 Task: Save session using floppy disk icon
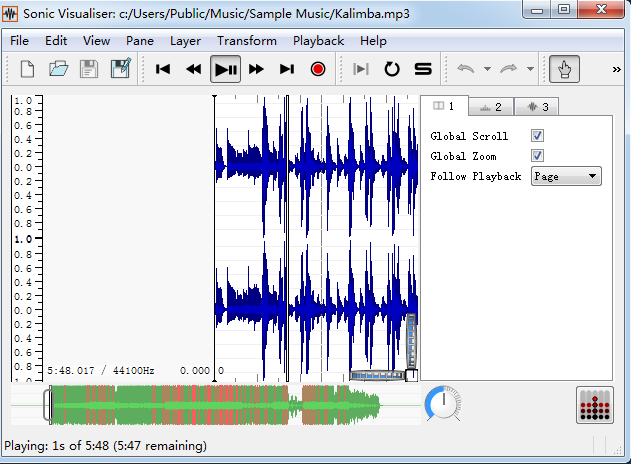[x=89, y=69]
